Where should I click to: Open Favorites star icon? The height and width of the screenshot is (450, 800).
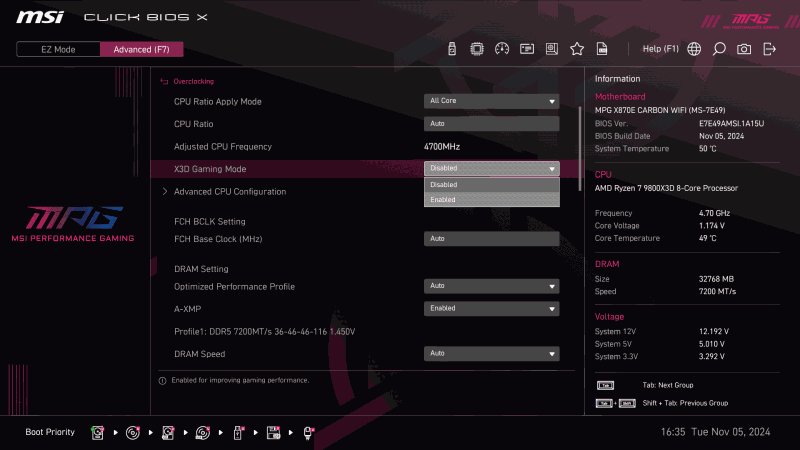click(x=577, y=49)
